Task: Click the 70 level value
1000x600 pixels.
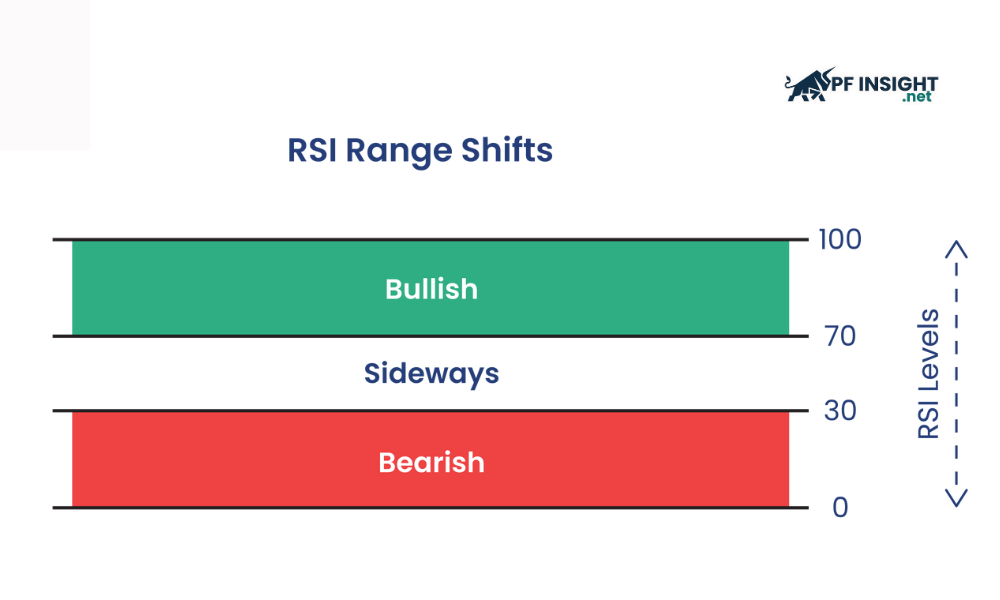Action: [840, 336]
